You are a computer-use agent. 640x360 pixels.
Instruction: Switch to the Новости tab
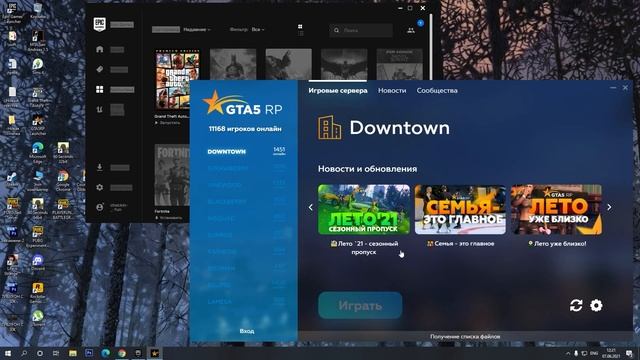(392, 91)
